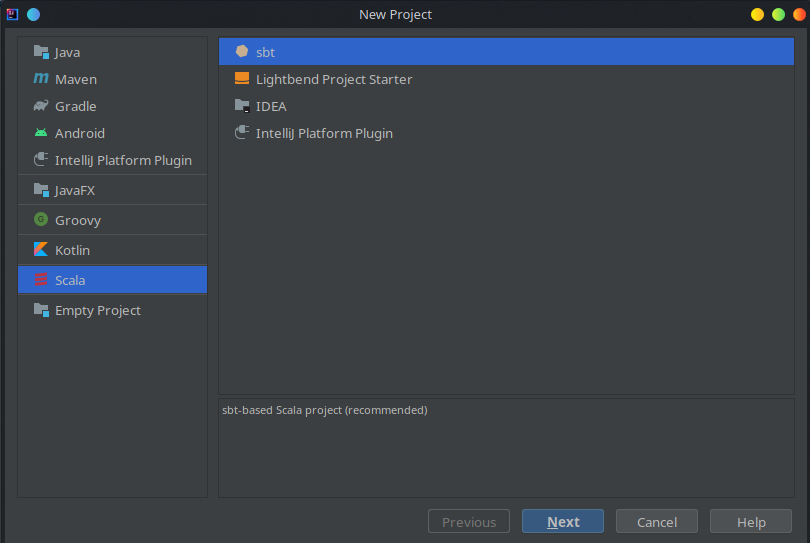This screenshot has height=543, width=810.
Task: Maximize window with green title bar button
Action: pos(778,14)
